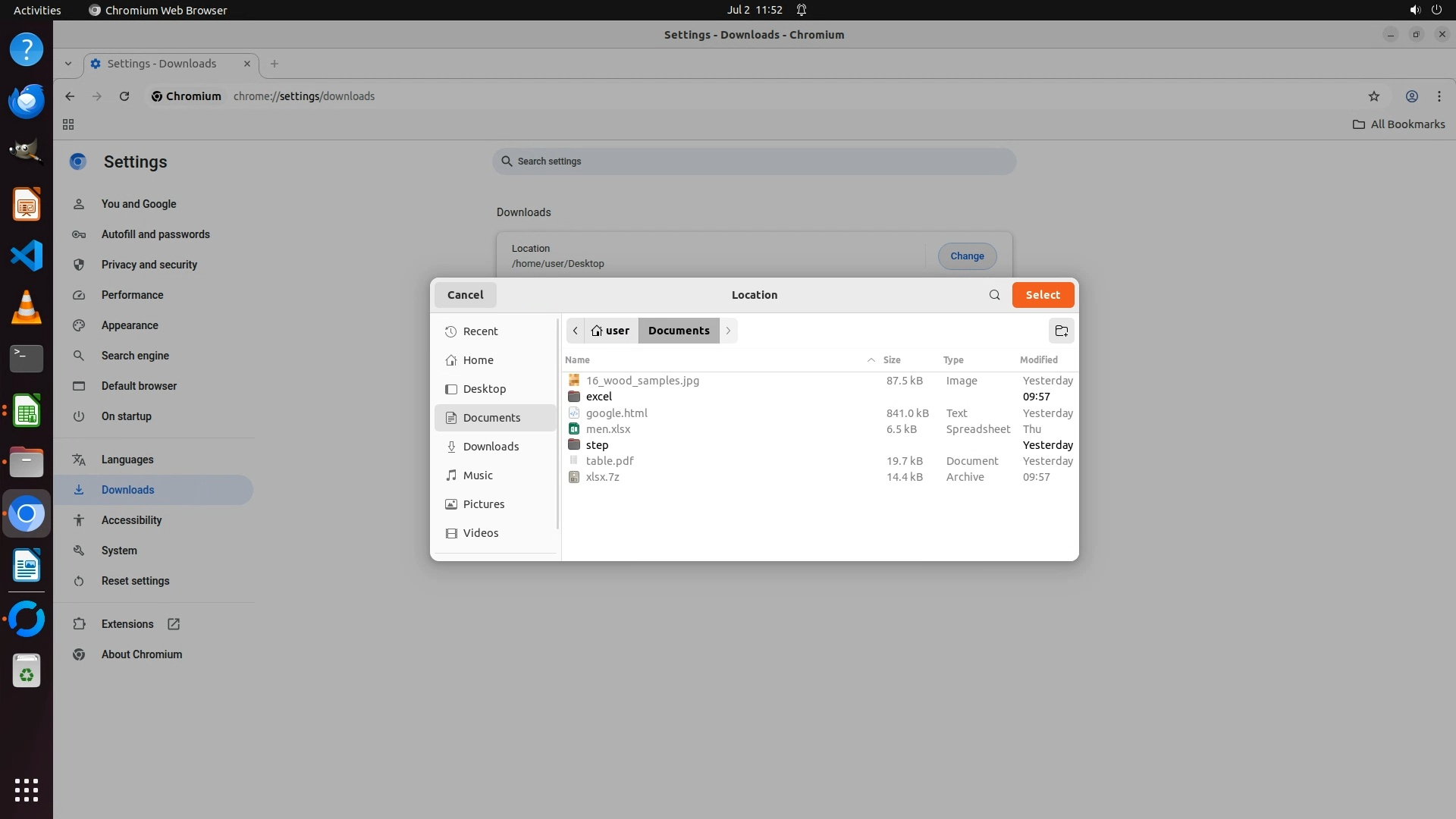Viewport: 1456px width, 819px height.
Task: Sort files by Name column header
Action: pyautogui.click(x=577, y=360)
